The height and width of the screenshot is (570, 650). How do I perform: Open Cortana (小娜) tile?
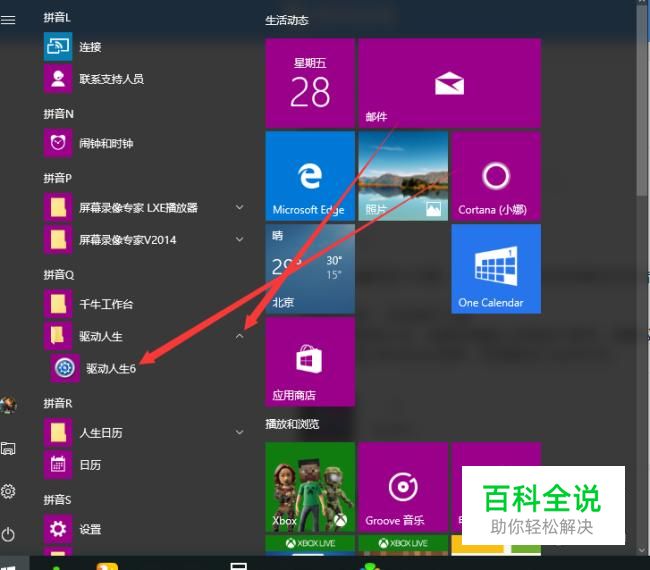coord(496,176)
